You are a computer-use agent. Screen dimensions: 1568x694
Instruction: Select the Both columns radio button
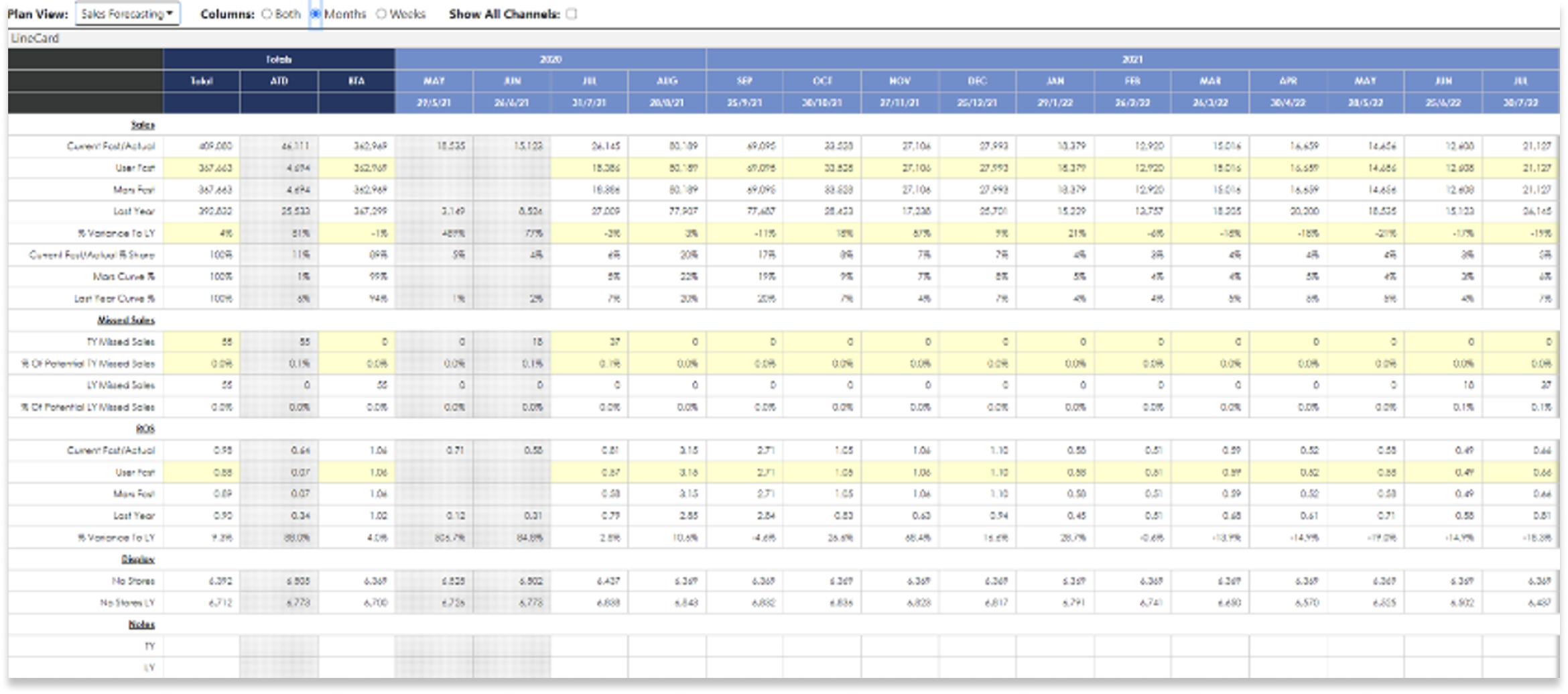point(267,14)
